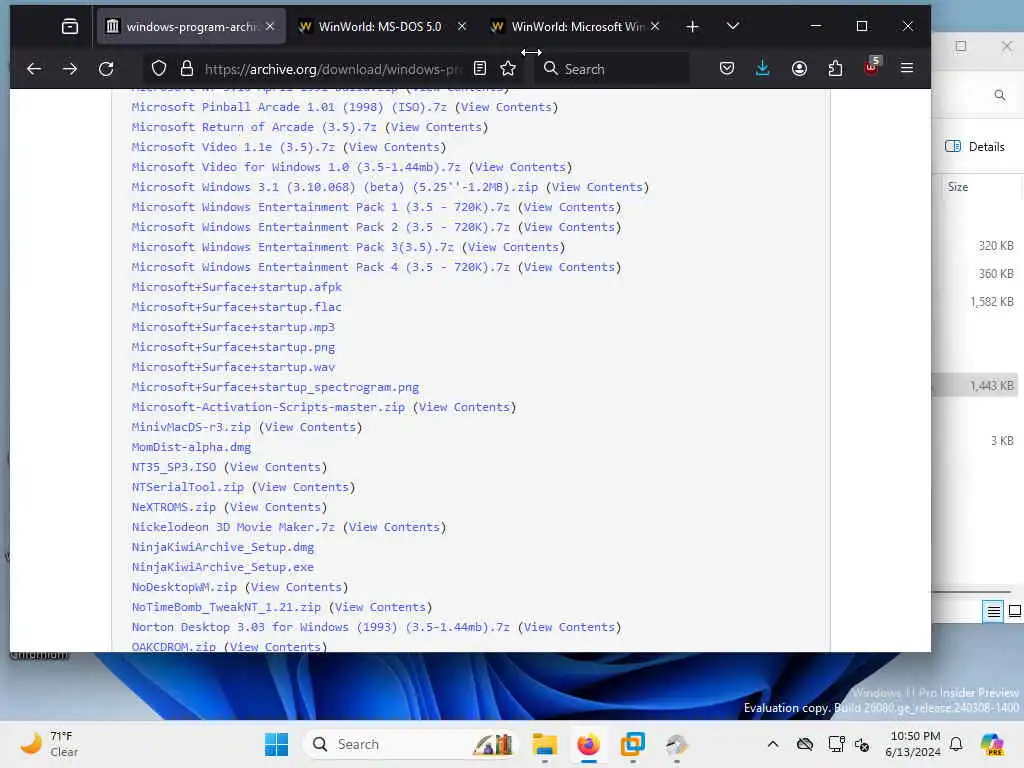This screenshot has width=1024, height=768.
Task: Show hidden system tray icons
Action: tap(773, 744)
